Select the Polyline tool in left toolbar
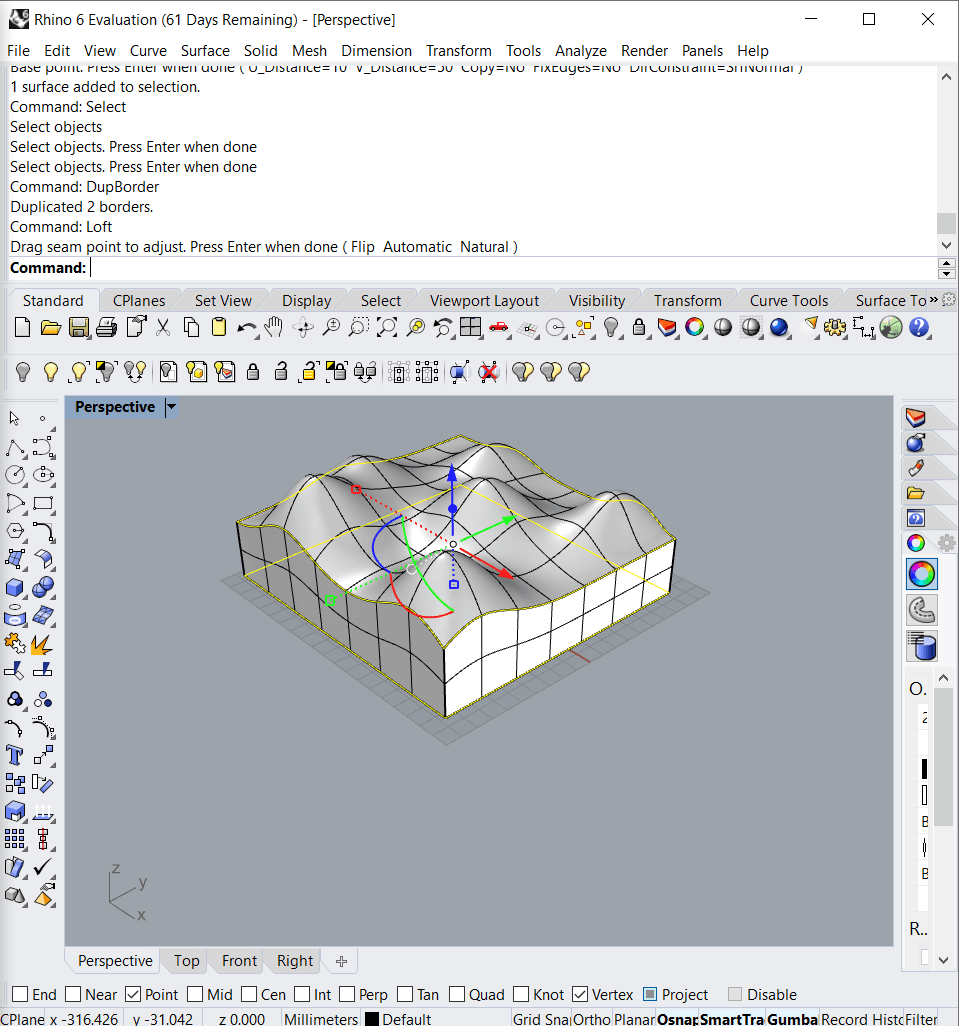Viewport: 959px width, 1026px height. [15, 447]
